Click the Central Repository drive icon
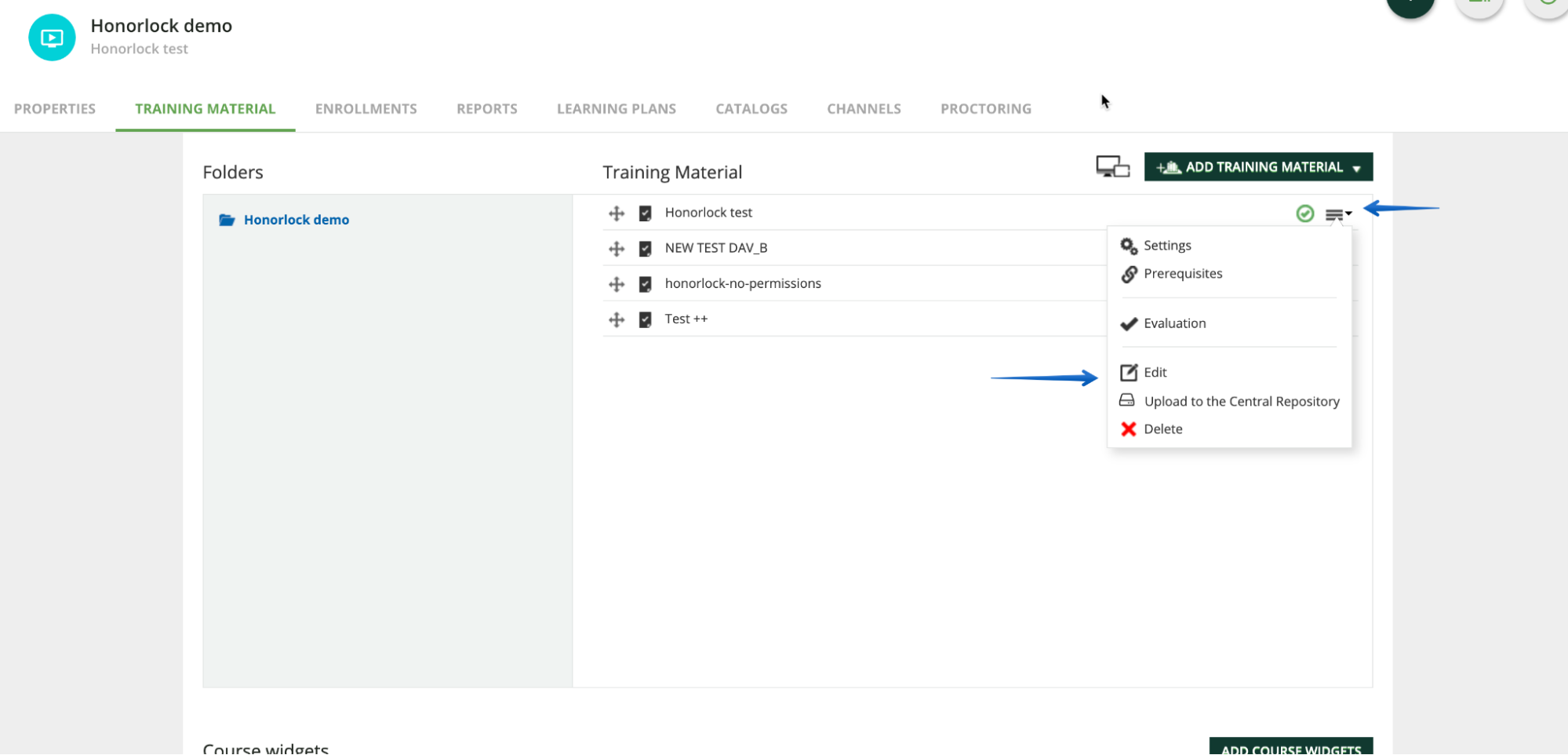The image size is (1568, 755). pyautogui.click(x=1127, y=401)
